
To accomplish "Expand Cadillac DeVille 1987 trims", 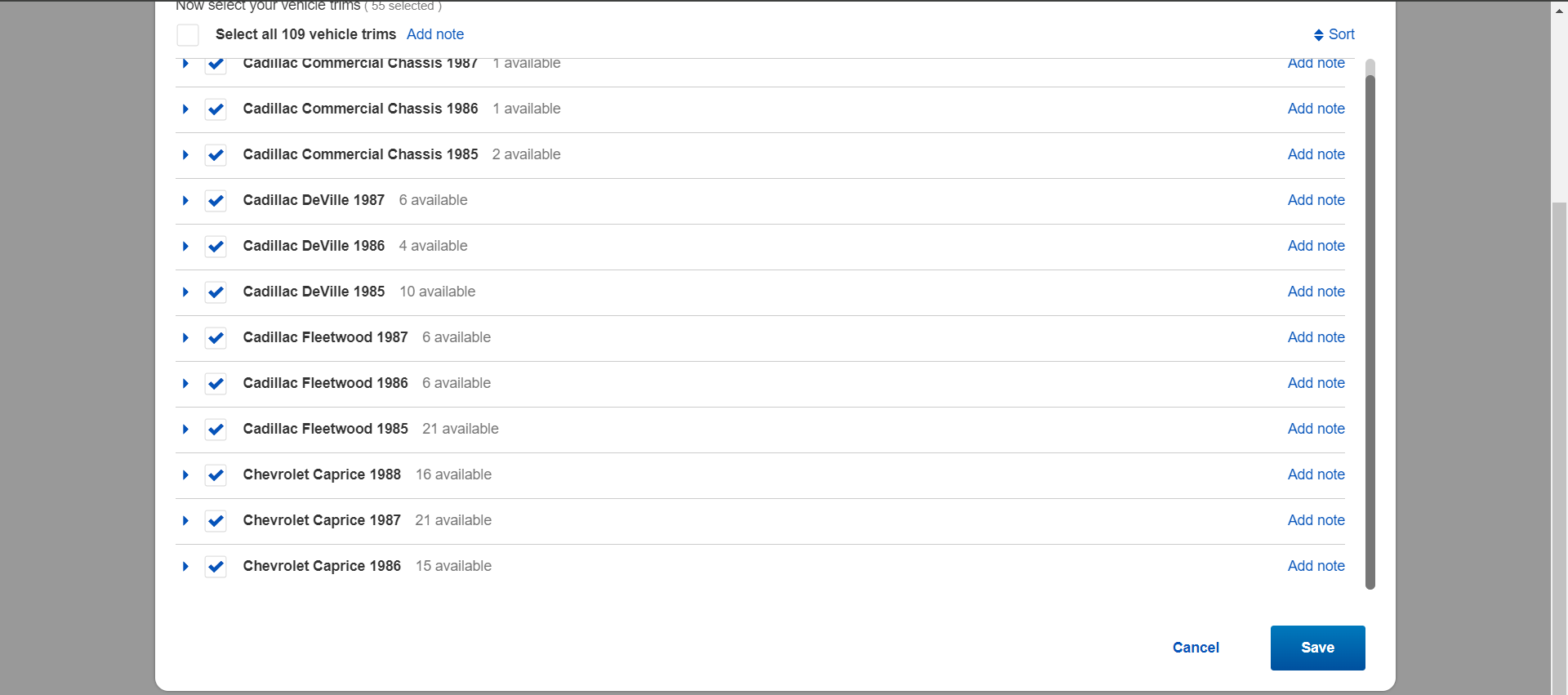I will point(185,200).
